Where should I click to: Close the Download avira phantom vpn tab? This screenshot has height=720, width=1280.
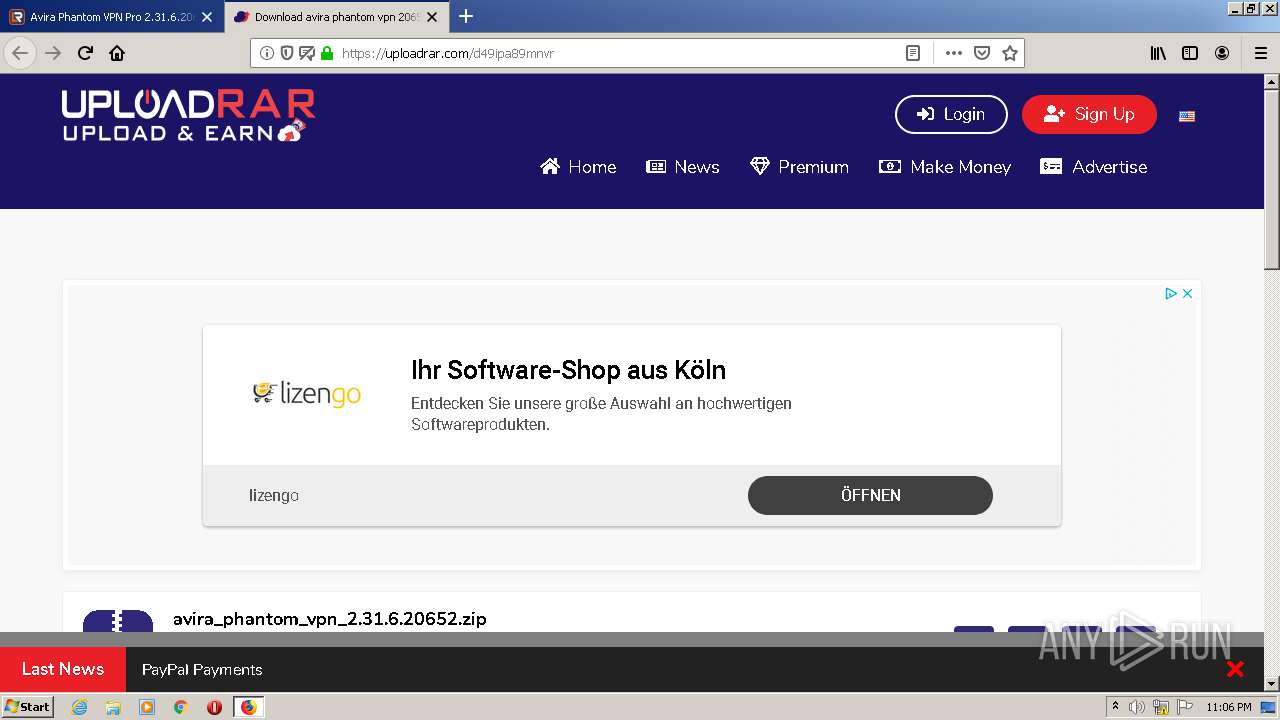(432, 17)
